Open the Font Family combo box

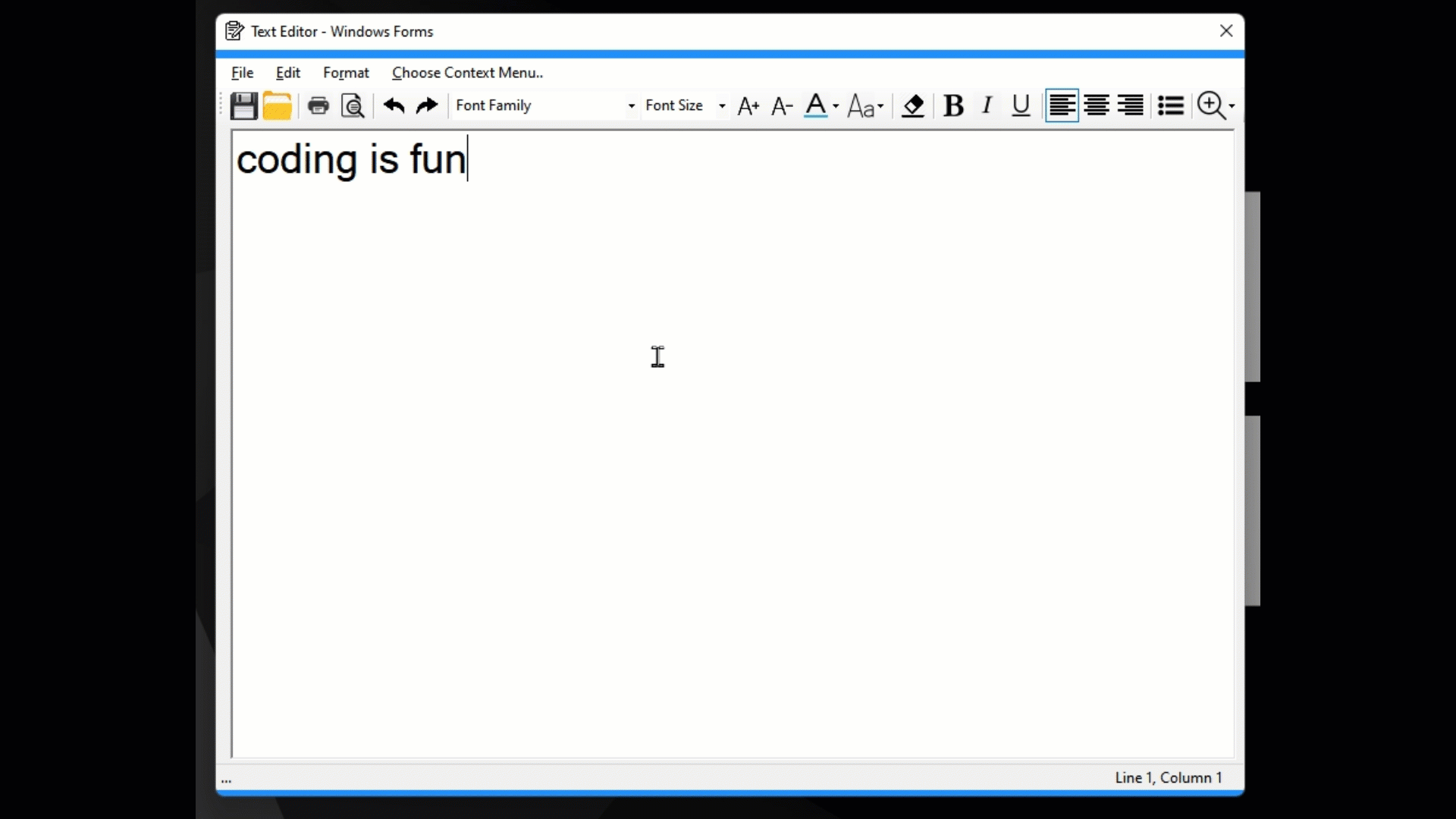544,105
